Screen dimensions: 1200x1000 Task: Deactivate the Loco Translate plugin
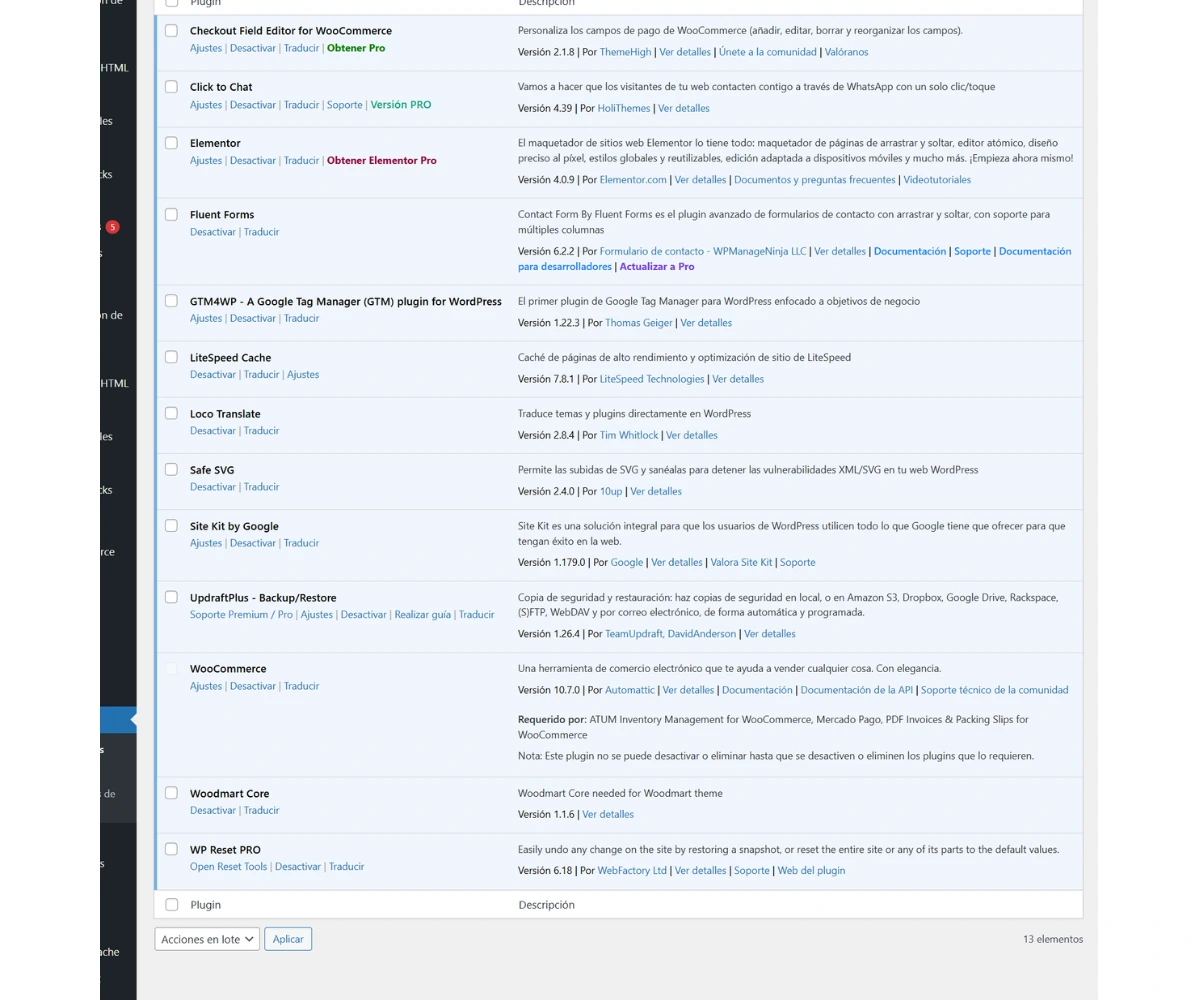point(213,431)
